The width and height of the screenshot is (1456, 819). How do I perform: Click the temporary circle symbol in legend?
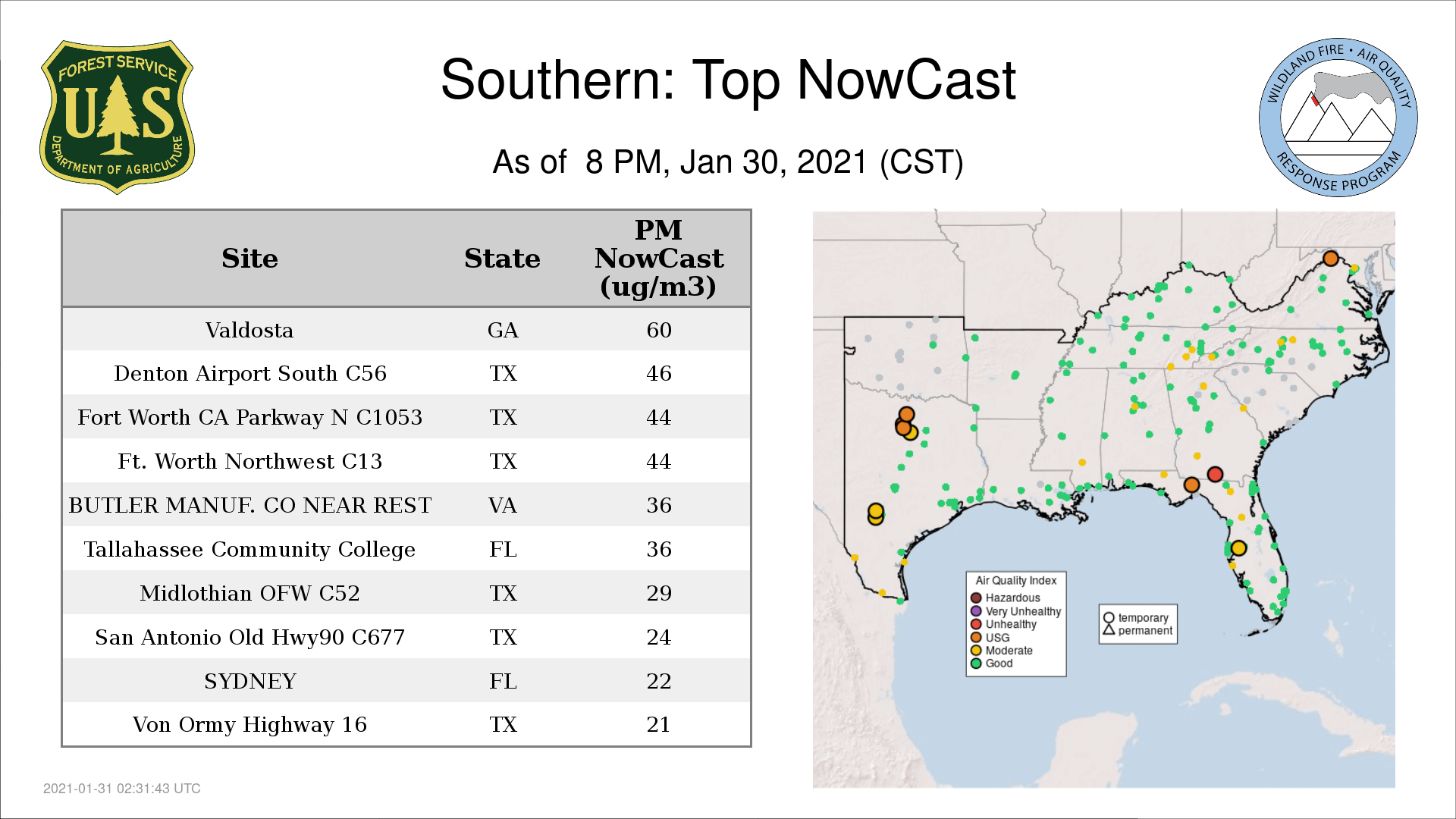click(x=1109, y=618)
